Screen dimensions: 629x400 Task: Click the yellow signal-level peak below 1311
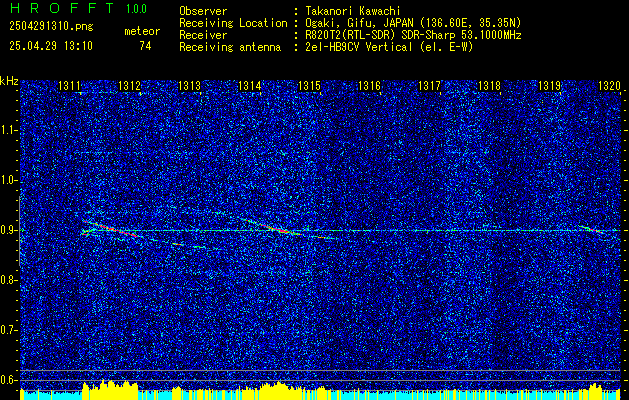coord(110,389)
